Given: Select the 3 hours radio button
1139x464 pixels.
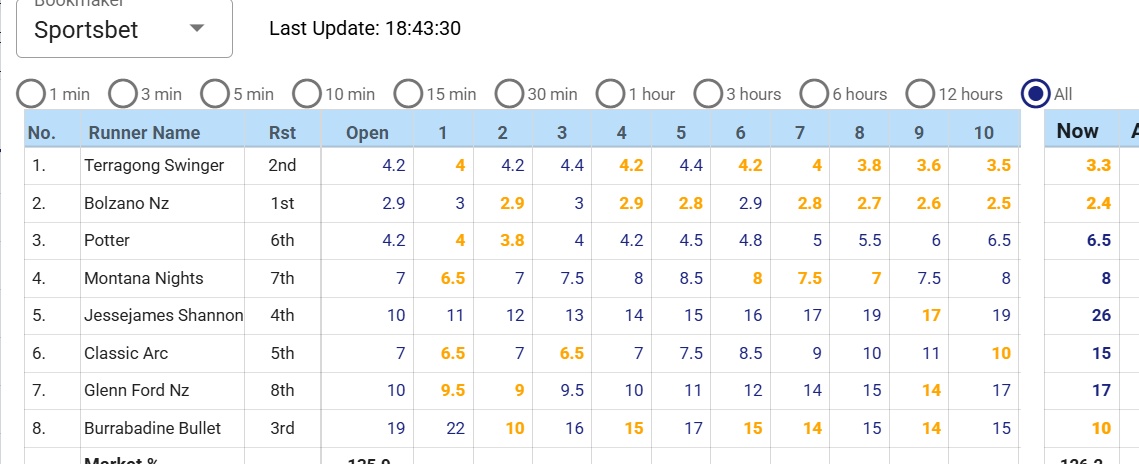Looking at the screenshot, I should [708, 94].
